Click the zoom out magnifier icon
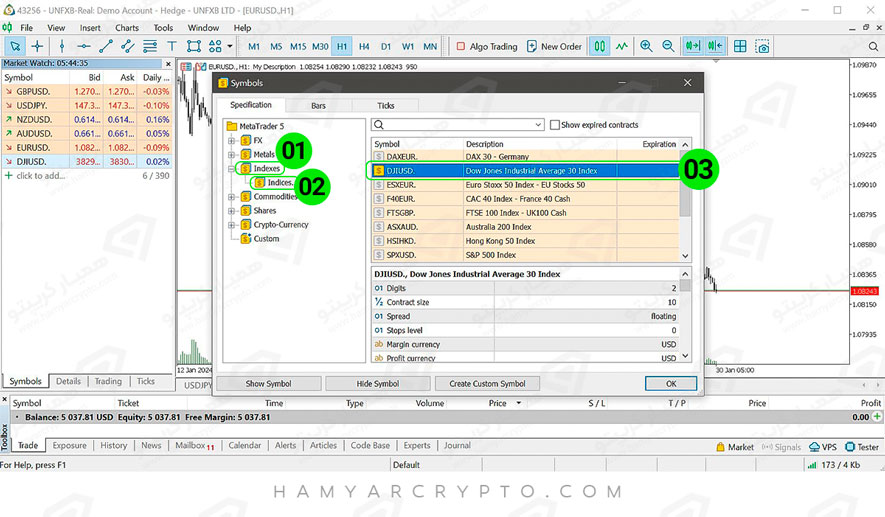885x517 pixels. tap(667, 46)
